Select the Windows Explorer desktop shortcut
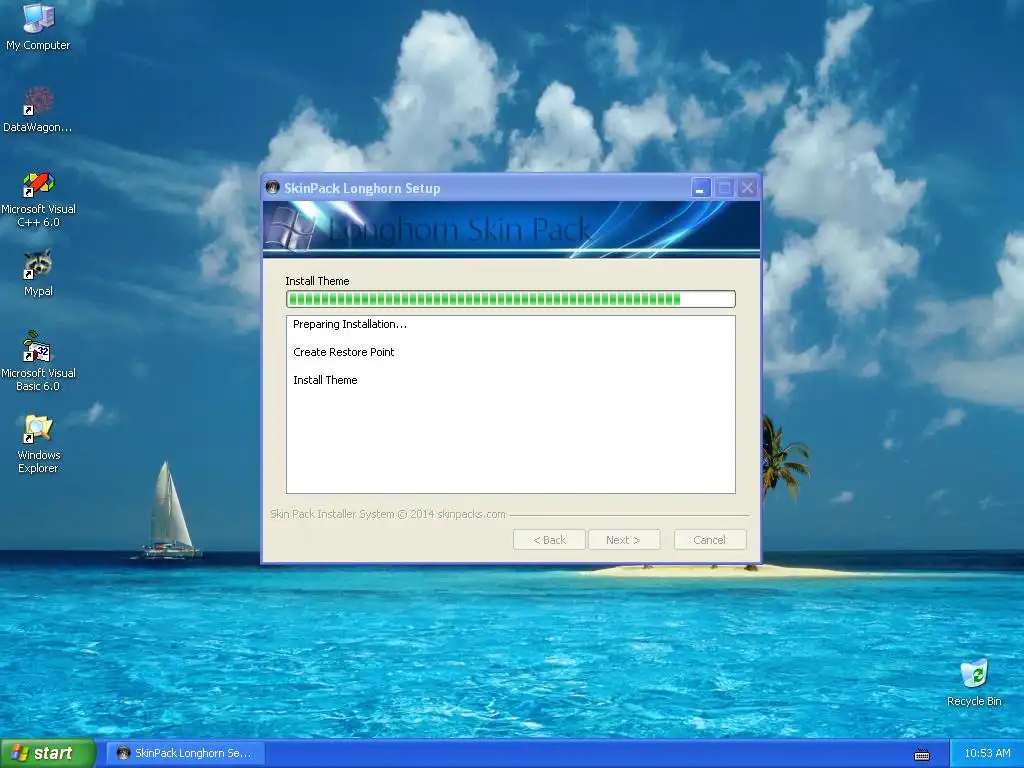 coord(38,444)
